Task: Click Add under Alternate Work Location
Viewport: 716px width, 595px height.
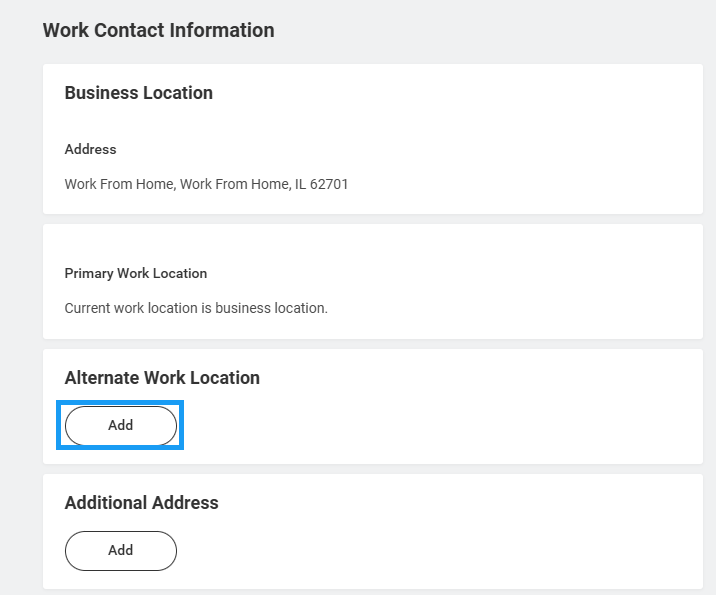Action: tap(120, 425)
